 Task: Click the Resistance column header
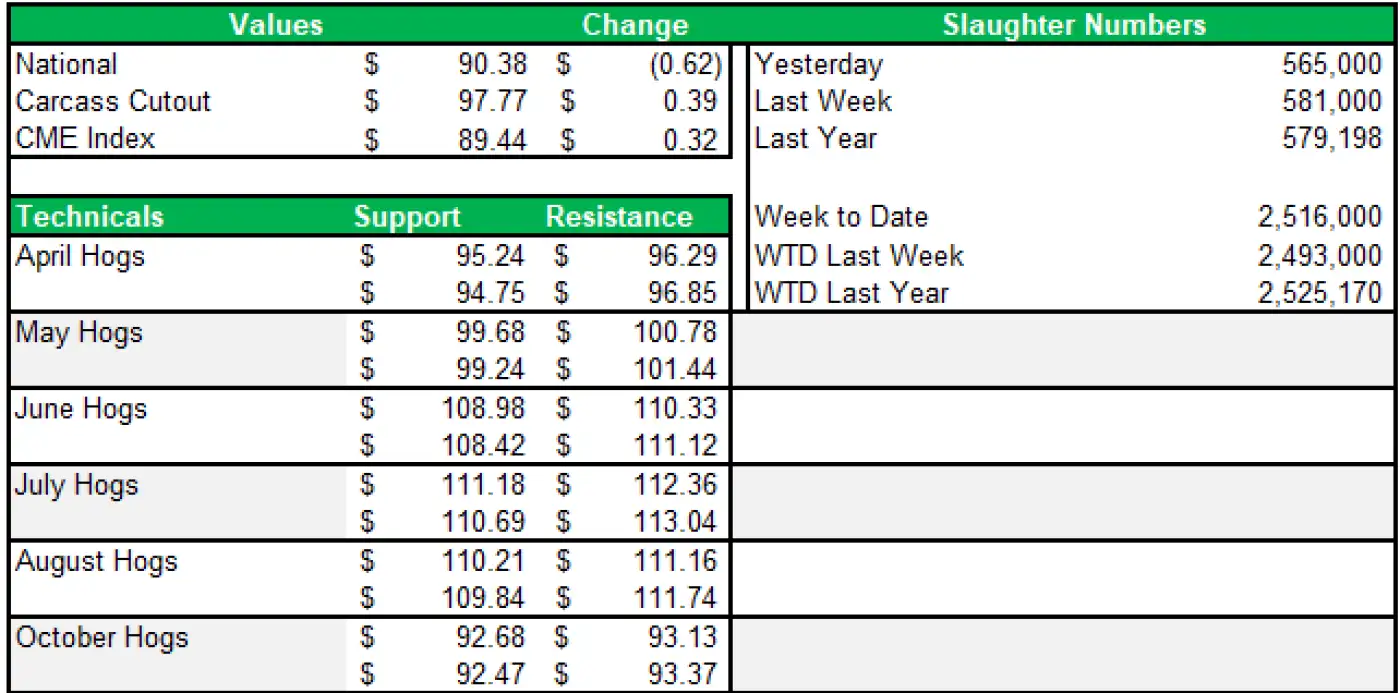(619, 217)
